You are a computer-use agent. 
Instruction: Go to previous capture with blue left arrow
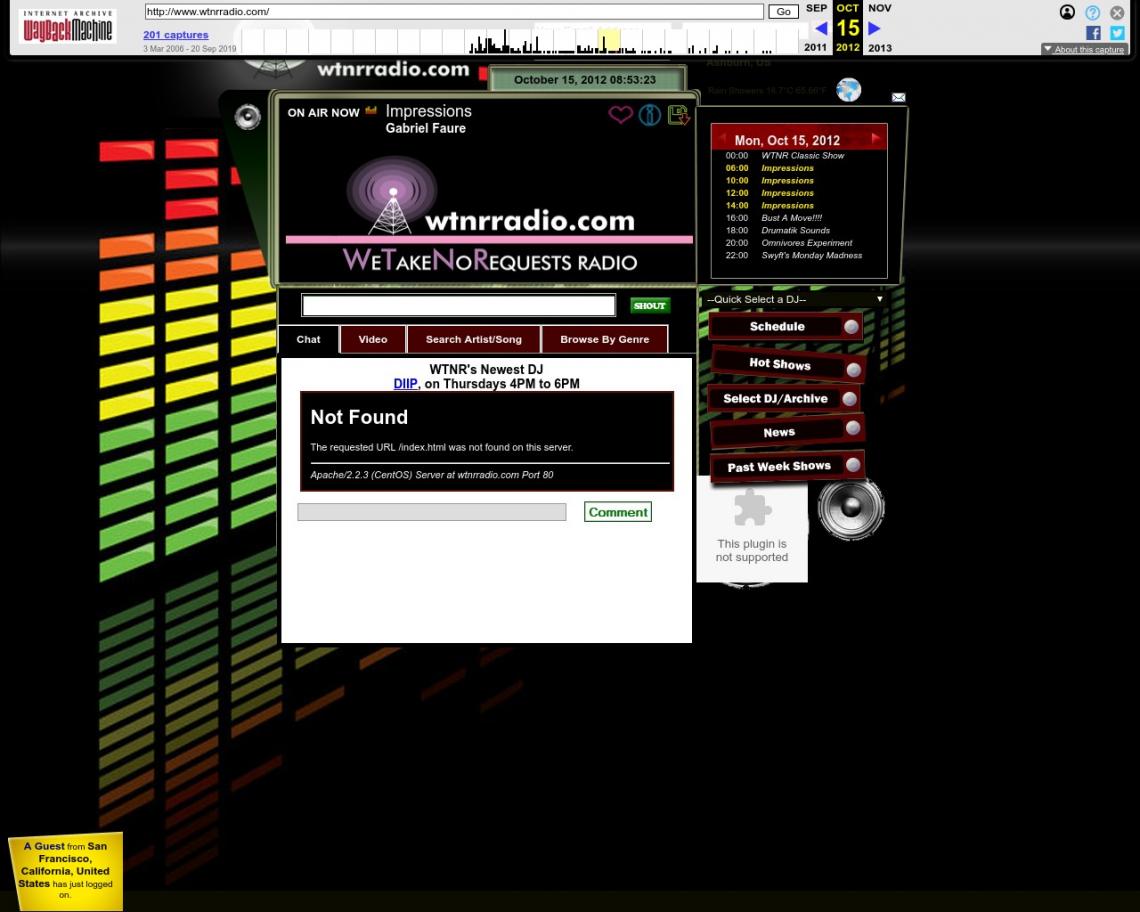[821, 28]
